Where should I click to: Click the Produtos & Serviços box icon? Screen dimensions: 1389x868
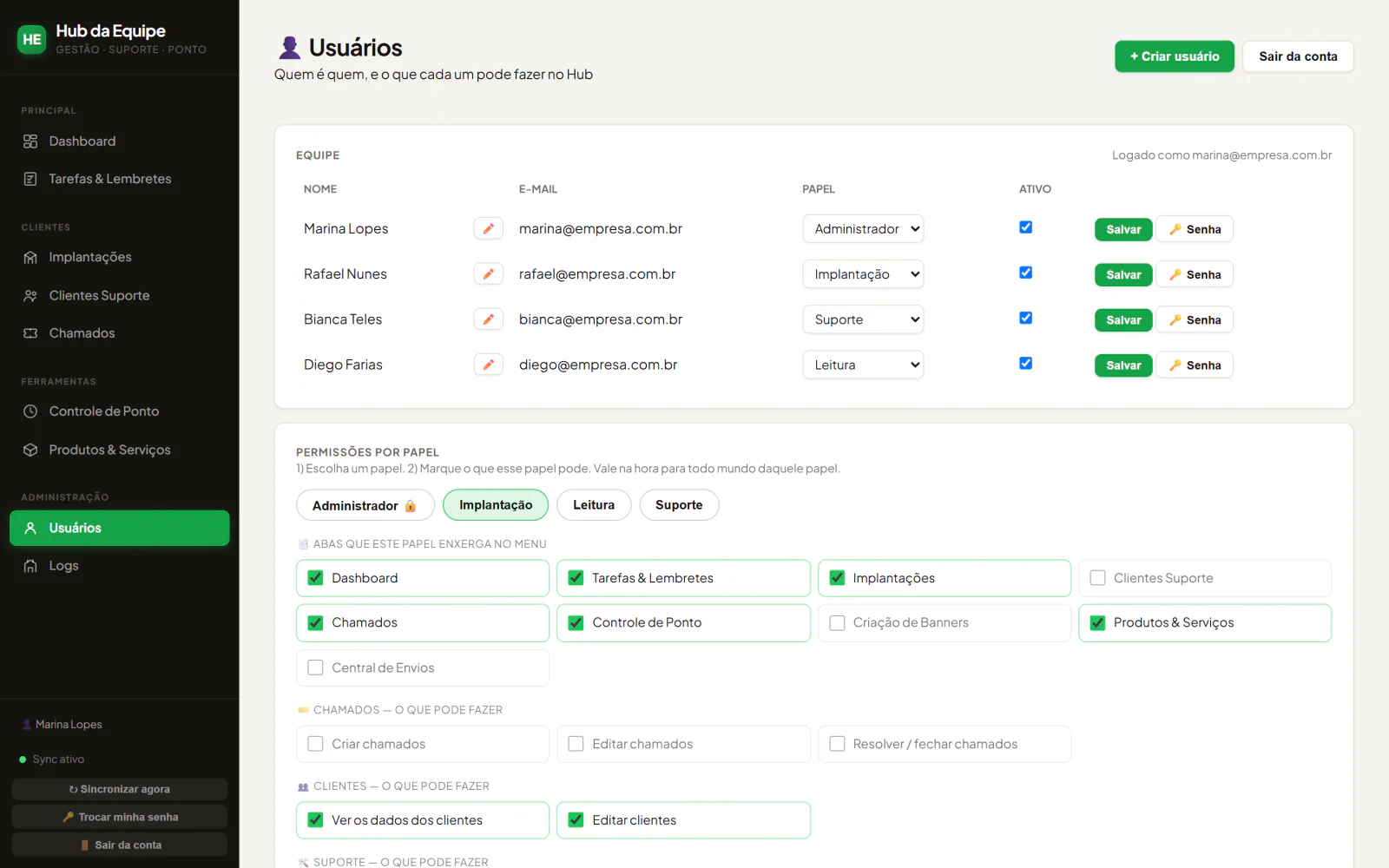pos(30,450)
